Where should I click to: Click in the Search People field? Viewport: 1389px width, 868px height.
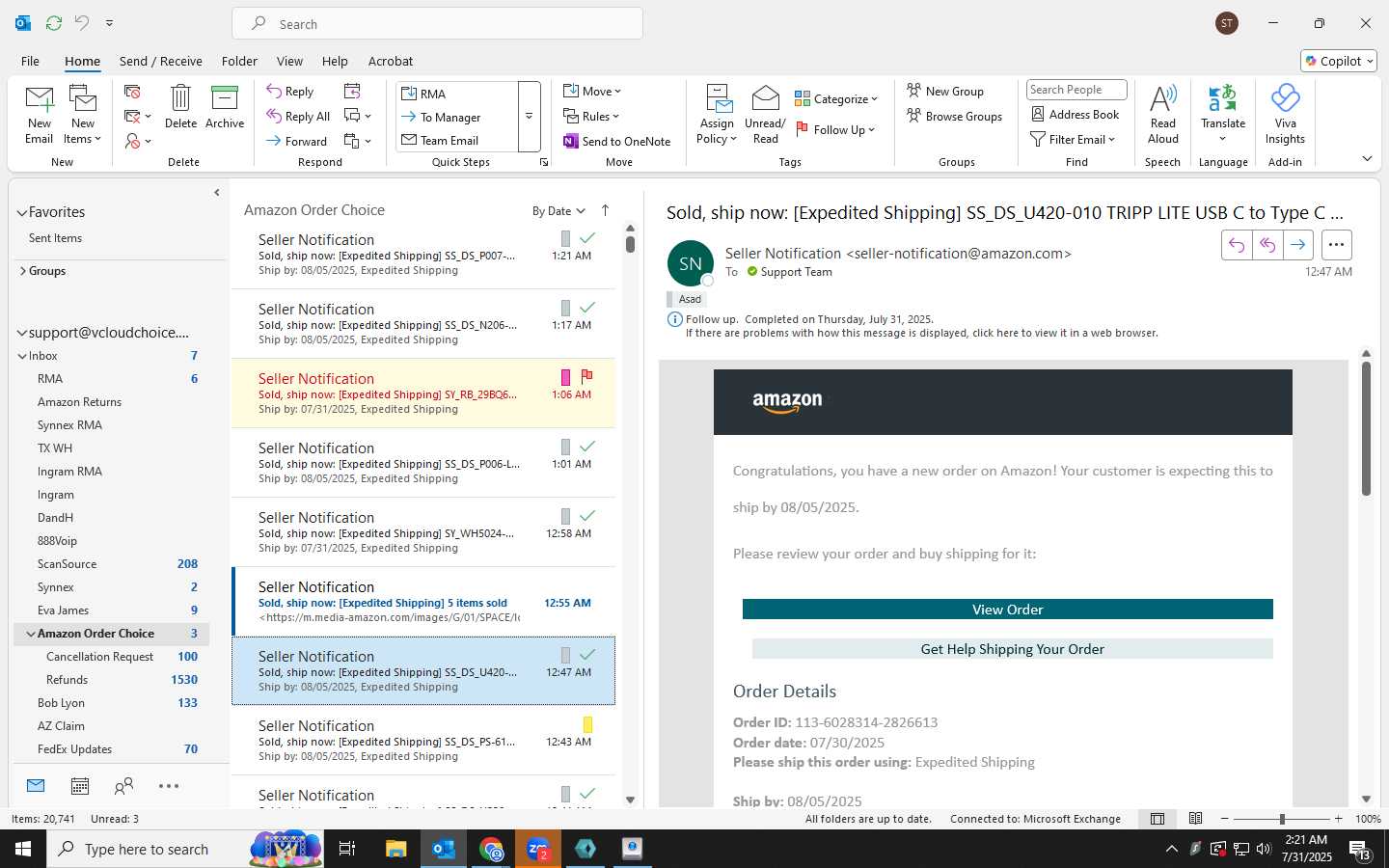tap(1076, 90)
